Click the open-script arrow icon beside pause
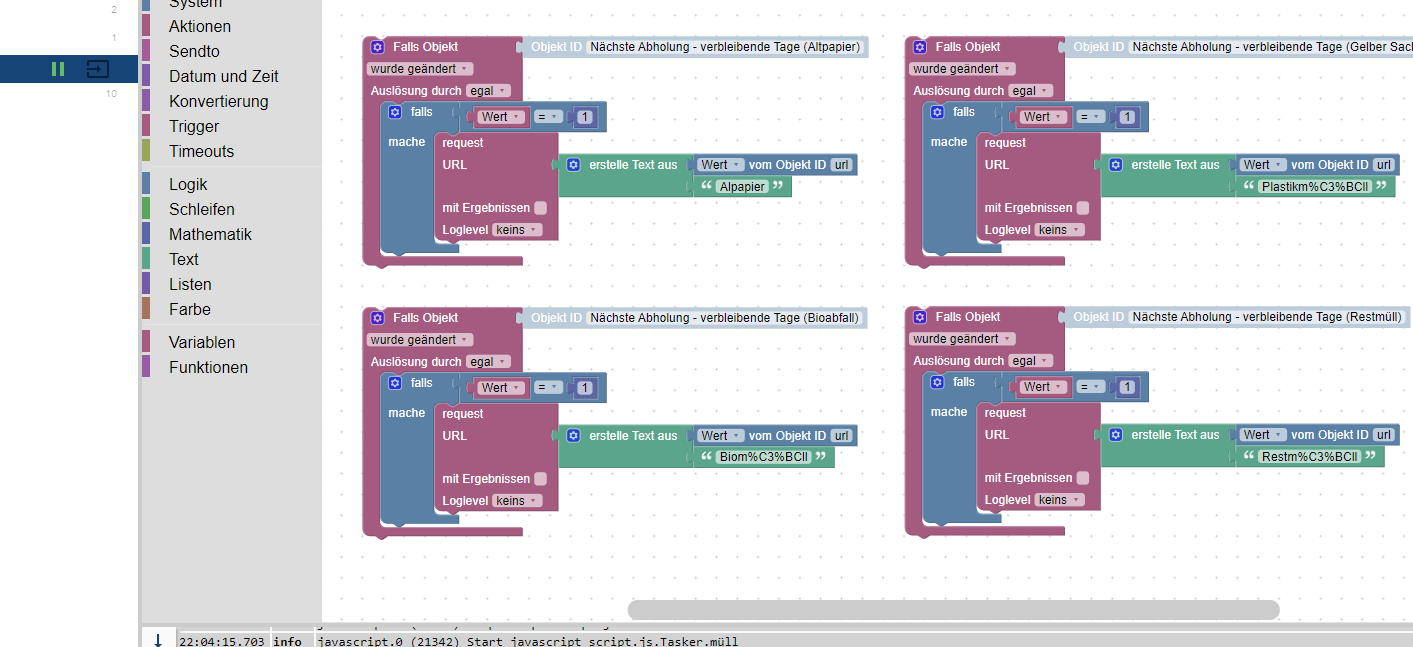Image resolution: width=1413 pixels, height=647 pixels. coord(97,69)
